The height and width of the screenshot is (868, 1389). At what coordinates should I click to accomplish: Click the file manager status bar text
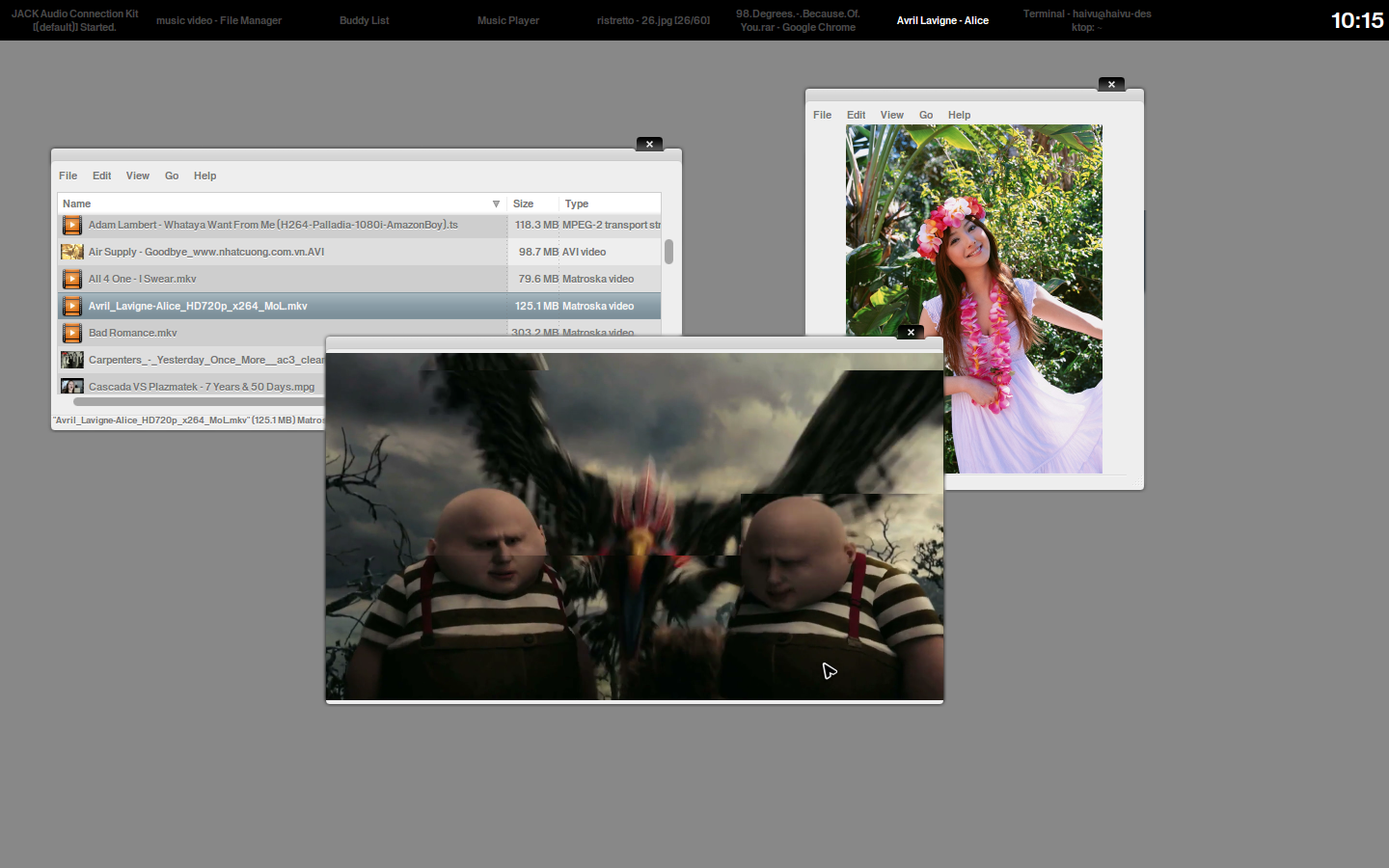pos(188,420)
